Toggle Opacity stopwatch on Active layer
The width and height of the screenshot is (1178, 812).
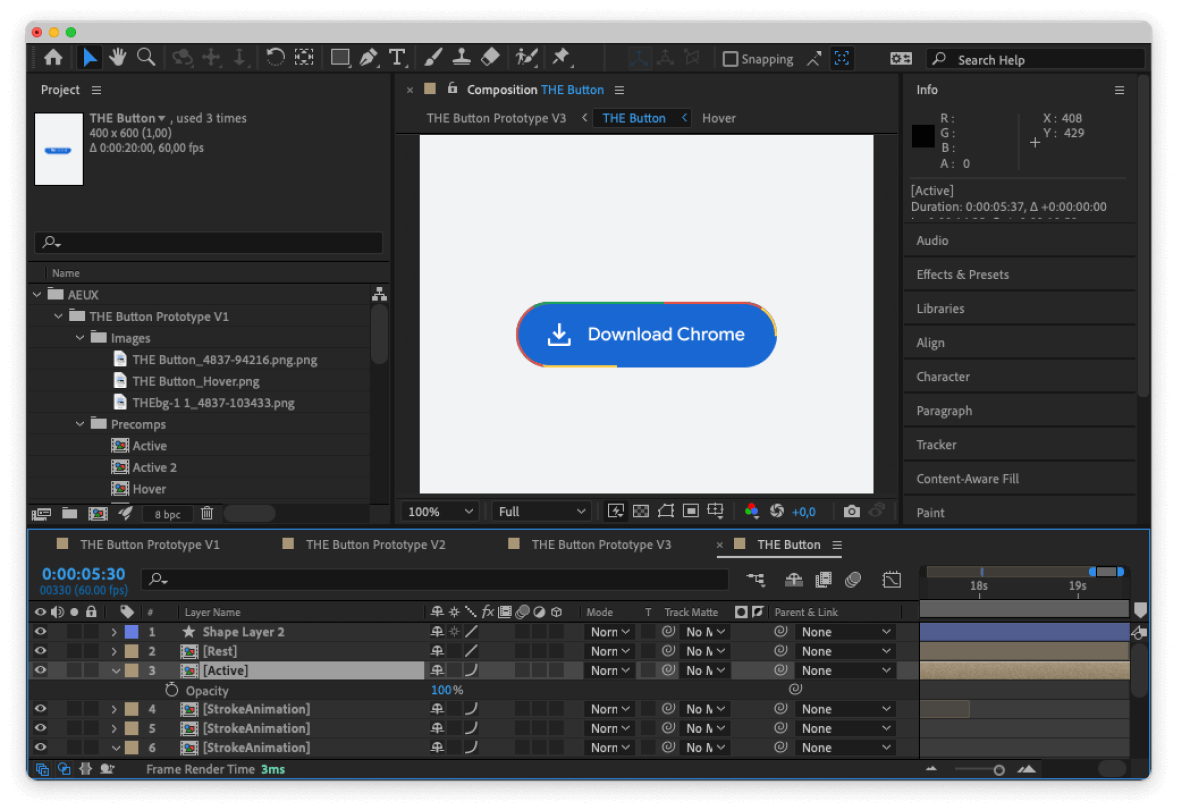tap(171, 690)
